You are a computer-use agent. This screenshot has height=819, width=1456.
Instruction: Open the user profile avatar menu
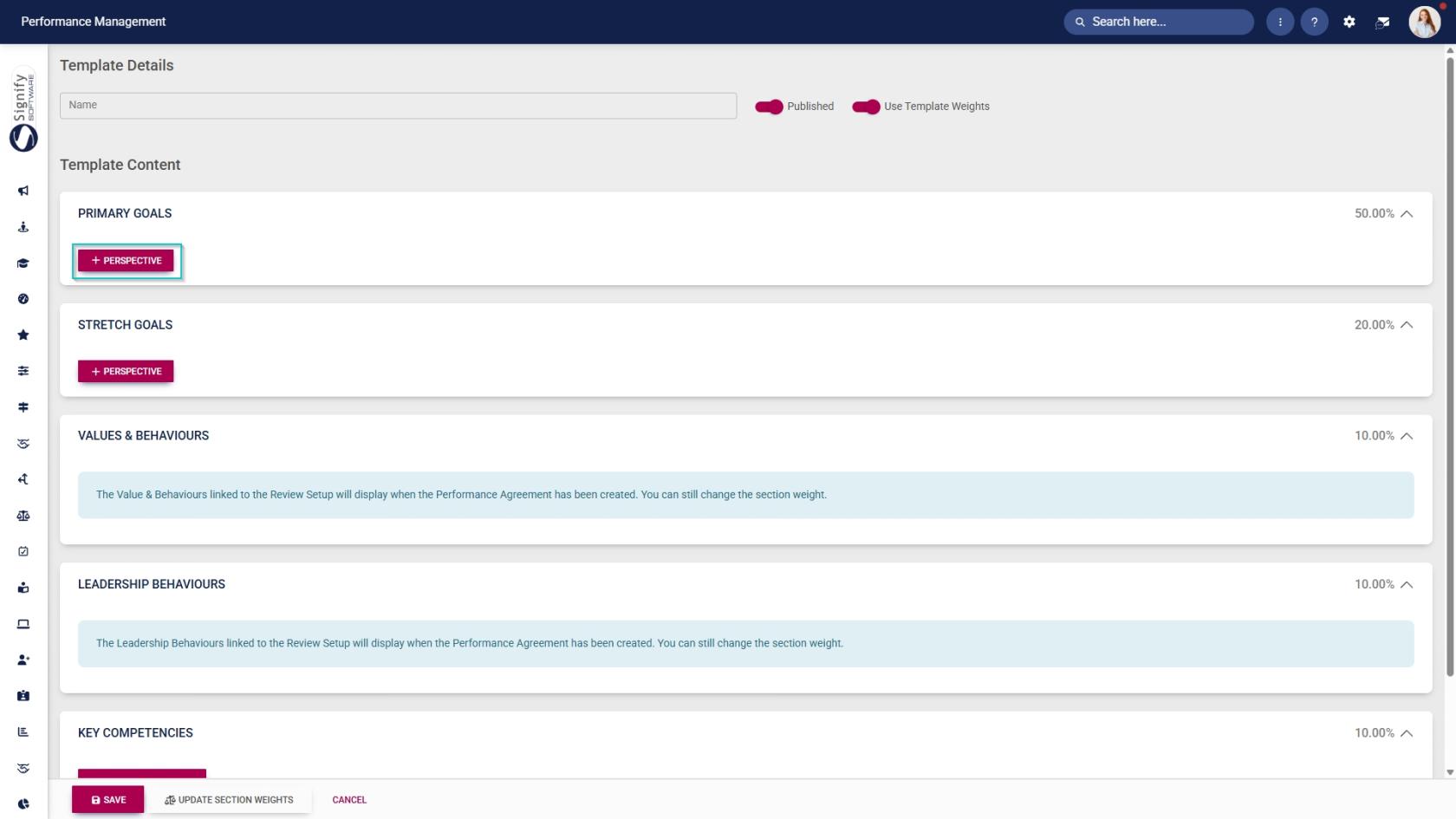(x=1424, y=22)
